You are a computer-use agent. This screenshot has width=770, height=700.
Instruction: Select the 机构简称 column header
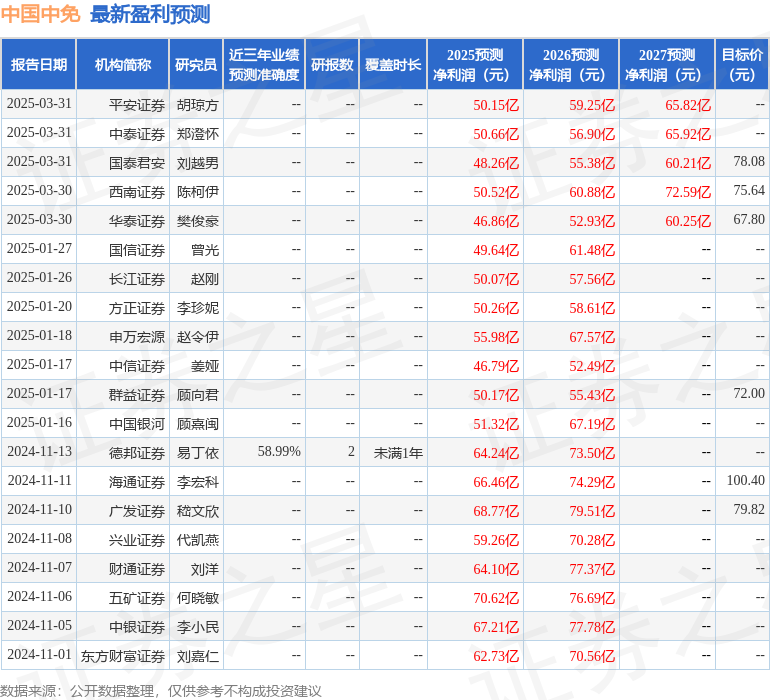pyautogui.click(x=122, y=65)
